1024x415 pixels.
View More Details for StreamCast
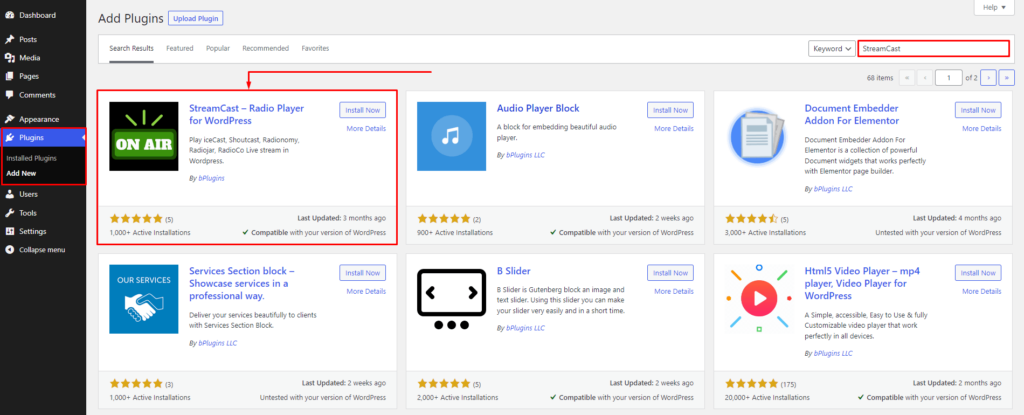pos(366,129)
